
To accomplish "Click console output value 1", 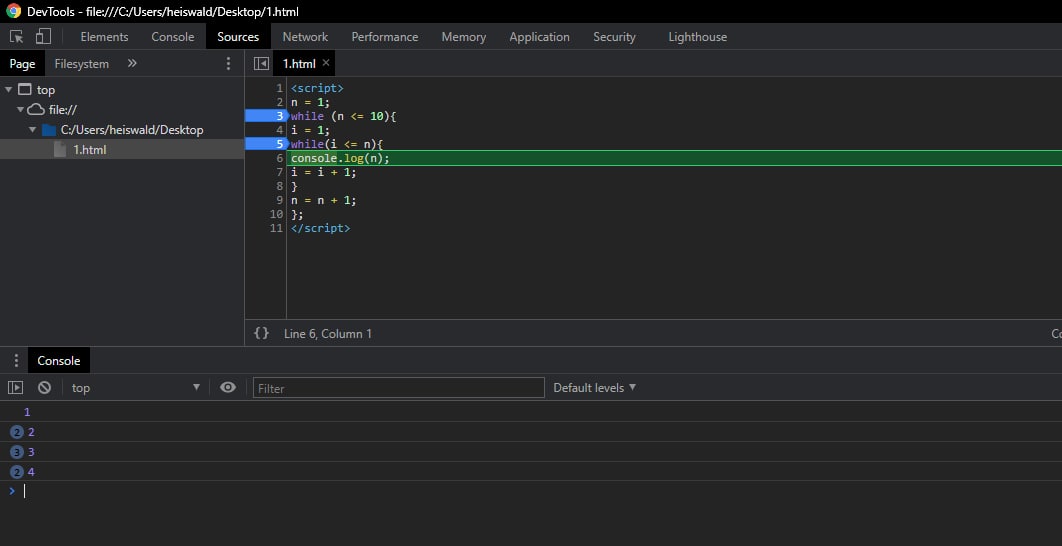I will point(27,412).
